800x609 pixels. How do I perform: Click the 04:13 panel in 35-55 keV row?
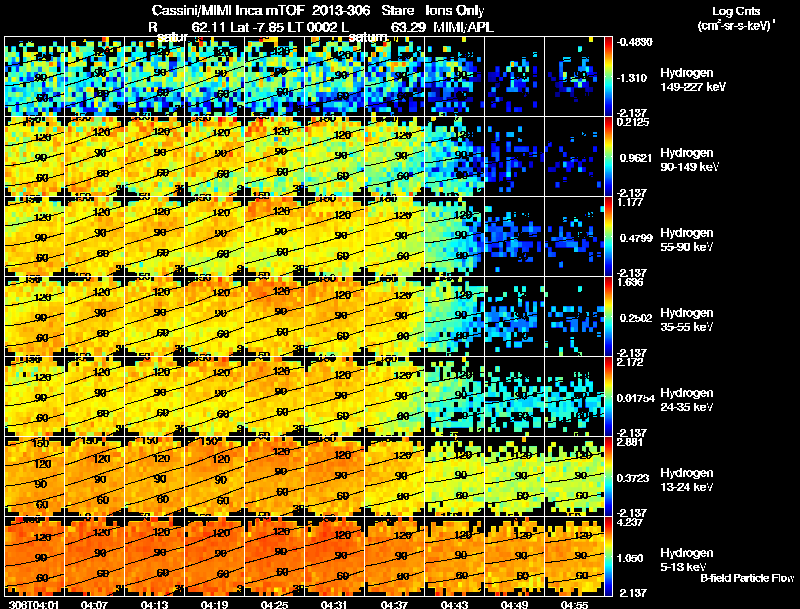(x=155, y=317)
